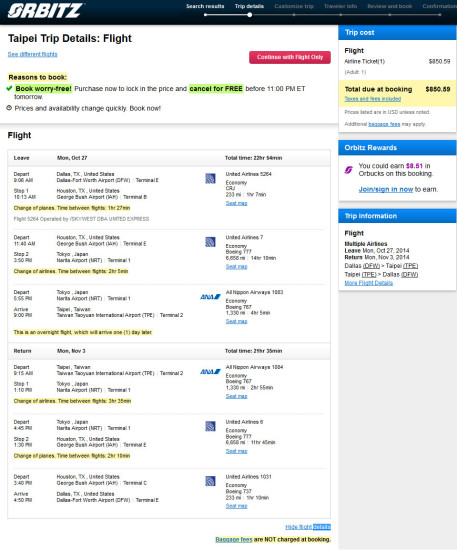Click 'Mon, Nov 3' return date
This screenshot has width=457, height=550.
[71, 351]
